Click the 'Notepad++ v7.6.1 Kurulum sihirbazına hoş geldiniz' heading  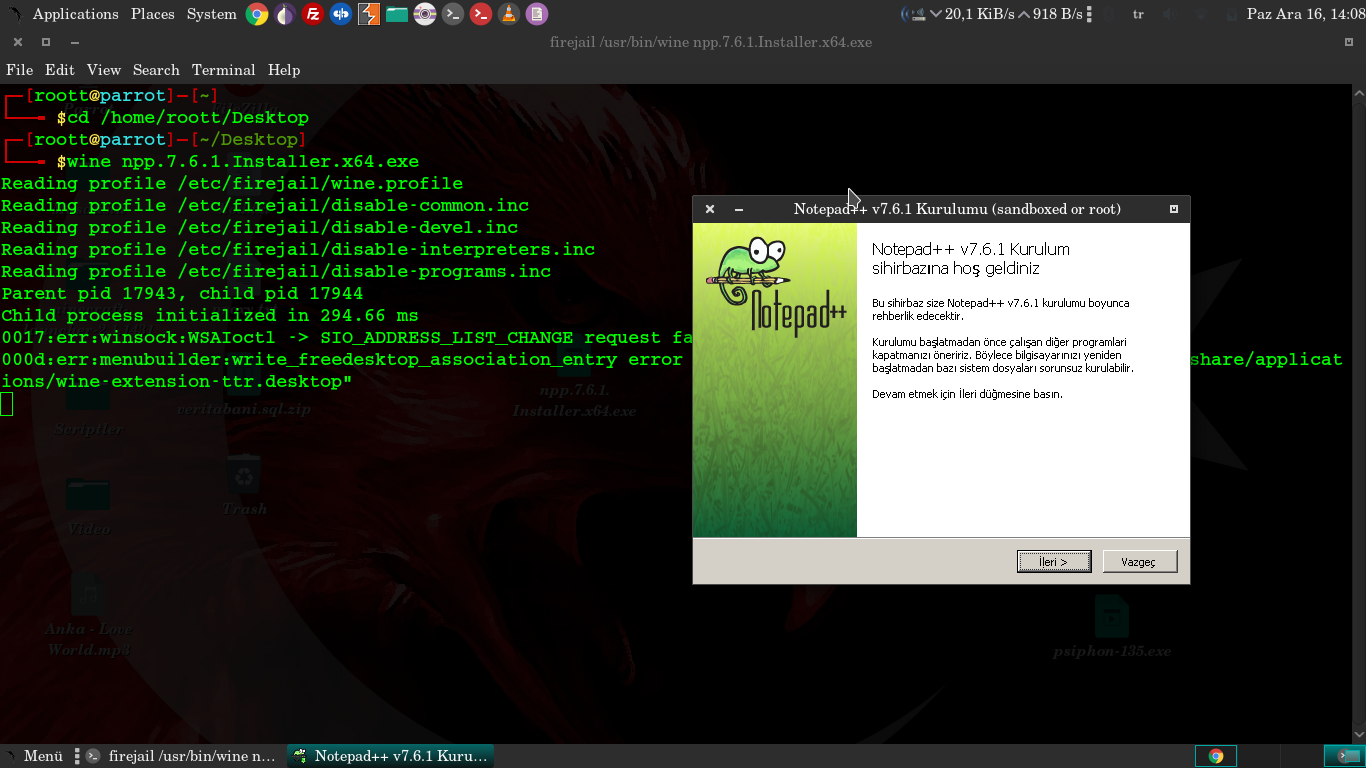tap(970, 259)
